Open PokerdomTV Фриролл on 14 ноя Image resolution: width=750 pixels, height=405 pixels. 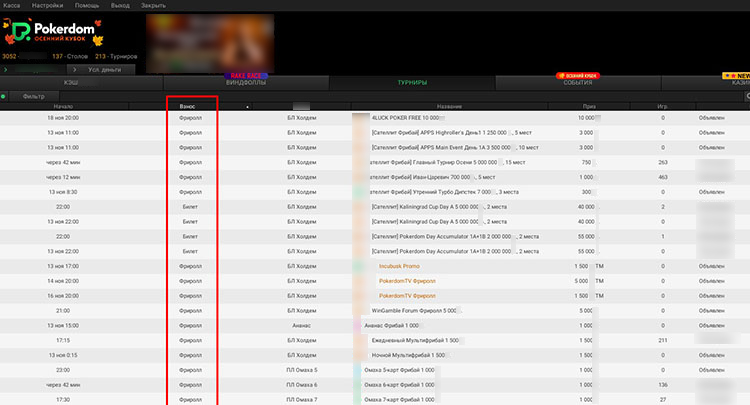(x=407, y=281)
